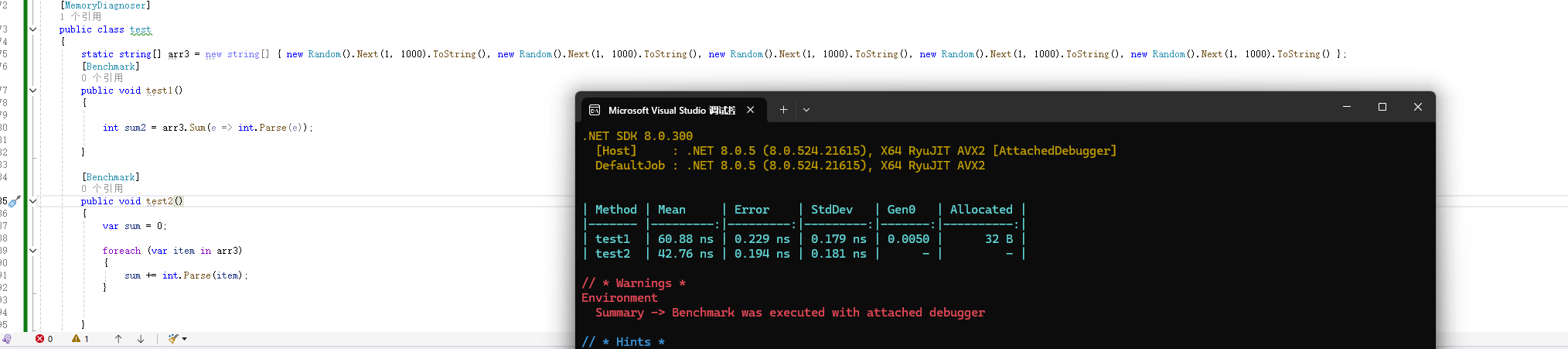Click the '0.0050' Gen0 value
Screen dimensions: 1568x349
coord(908,239)
